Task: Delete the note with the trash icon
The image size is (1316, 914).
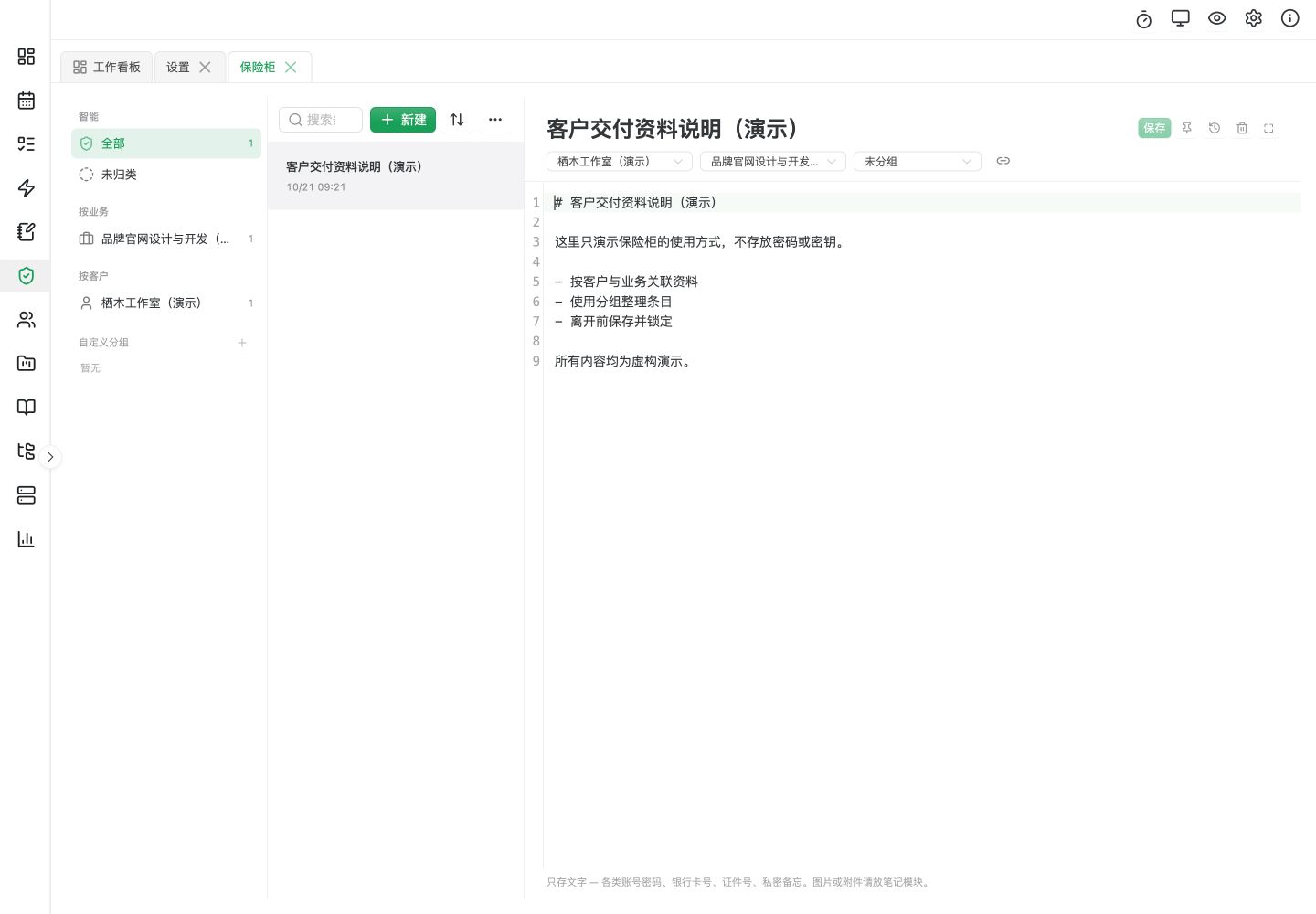Action: tap(1242, 128)
